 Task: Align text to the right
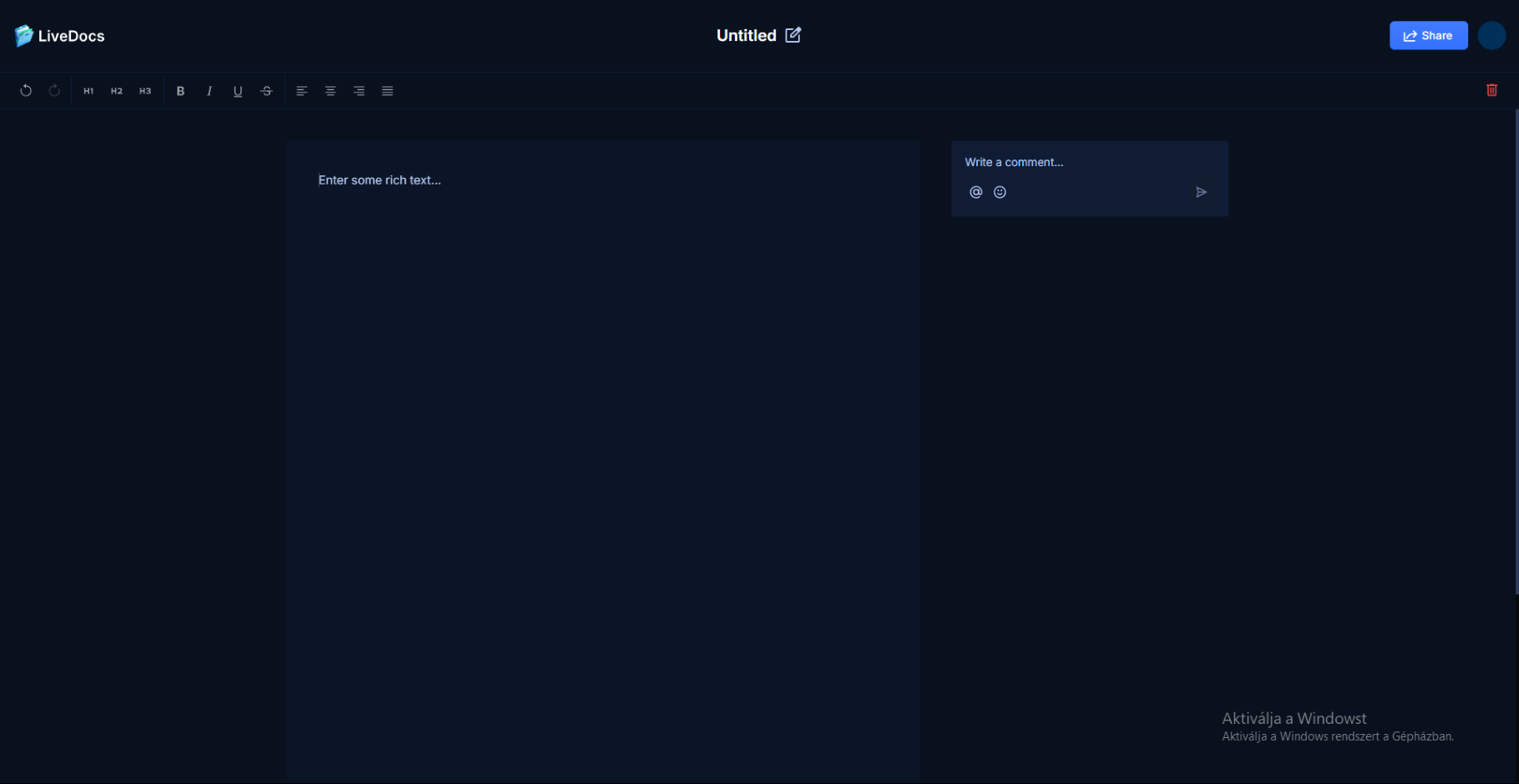[359, 91]
